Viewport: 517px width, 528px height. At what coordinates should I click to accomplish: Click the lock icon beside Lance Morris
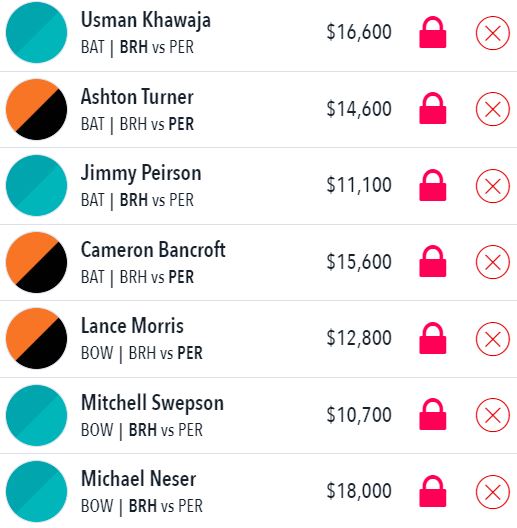click(432, 338)
